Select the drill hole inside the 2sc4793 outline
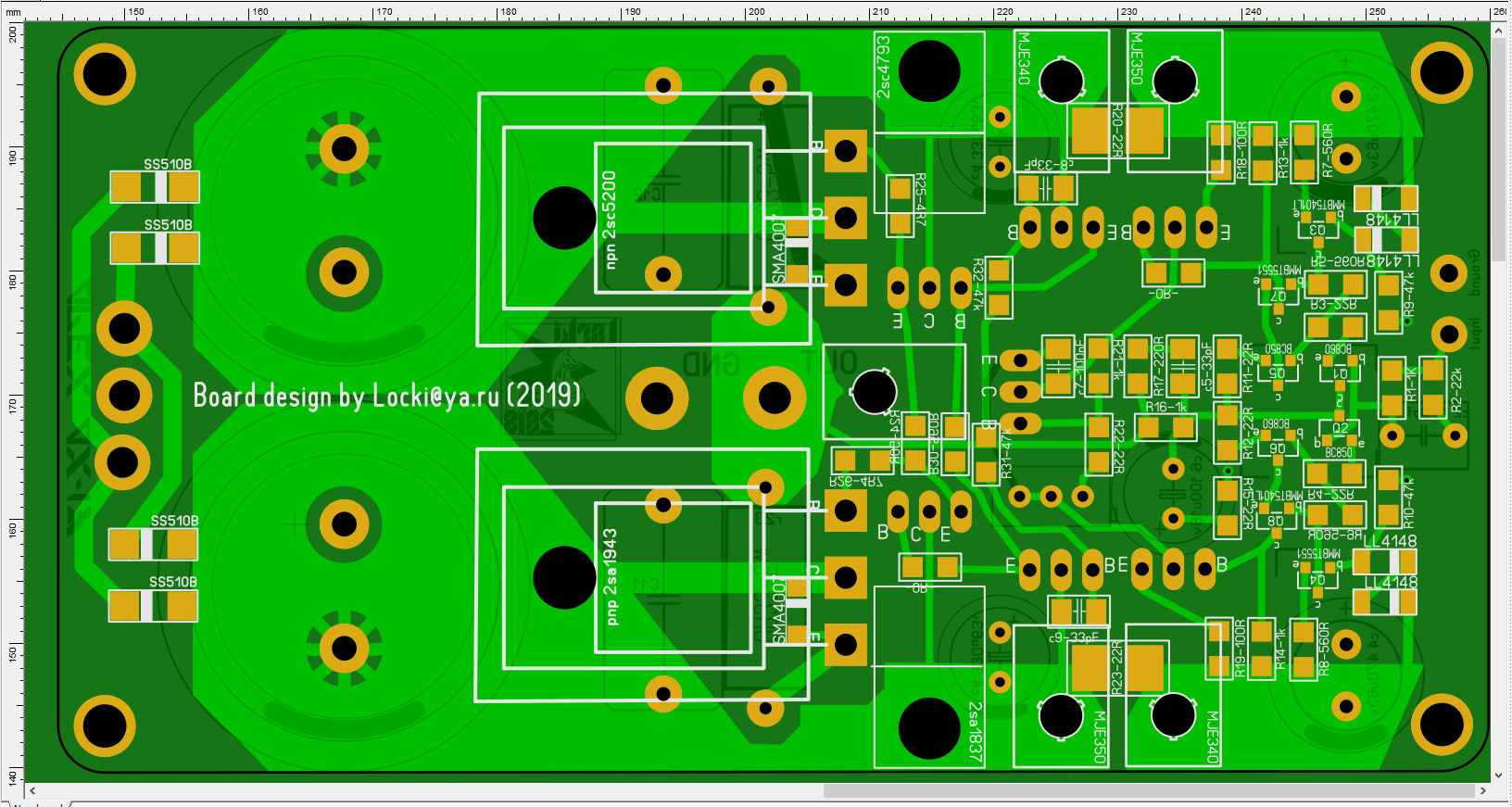Viewport: 1512px width, 807px height. tap(929, 71)
